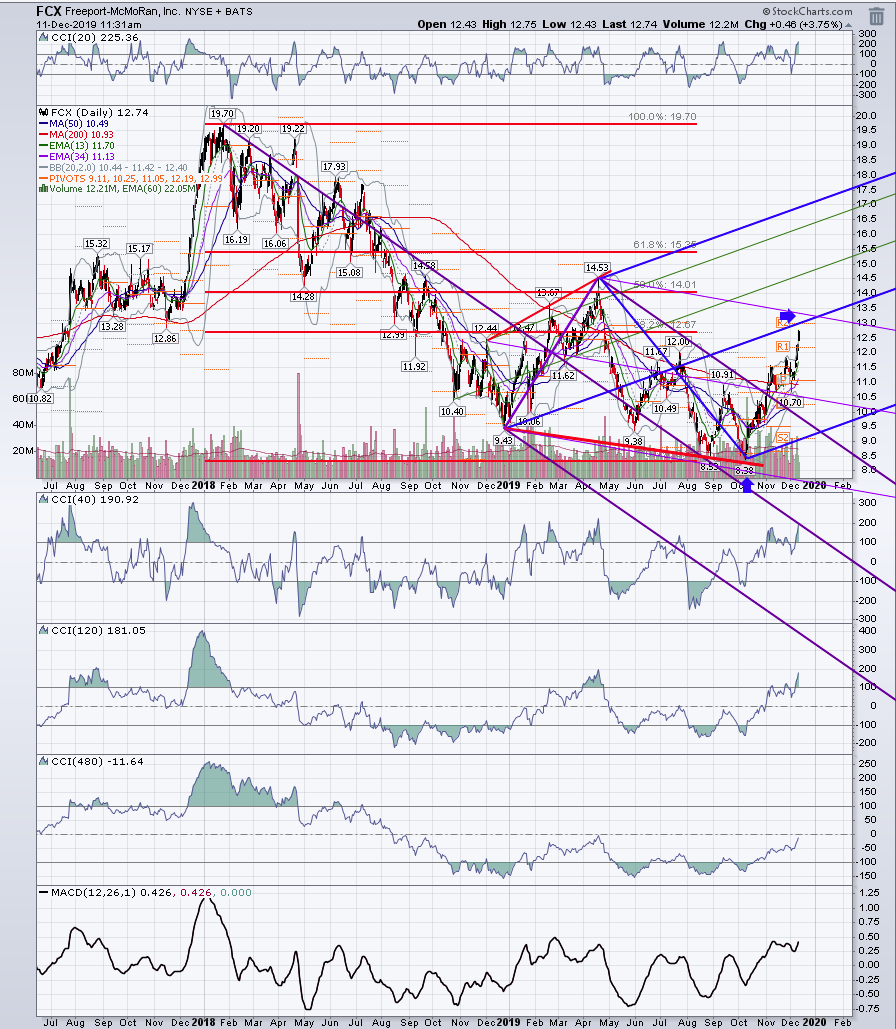
Task: Click the S2 pivot marker
Action: (783, 438)
